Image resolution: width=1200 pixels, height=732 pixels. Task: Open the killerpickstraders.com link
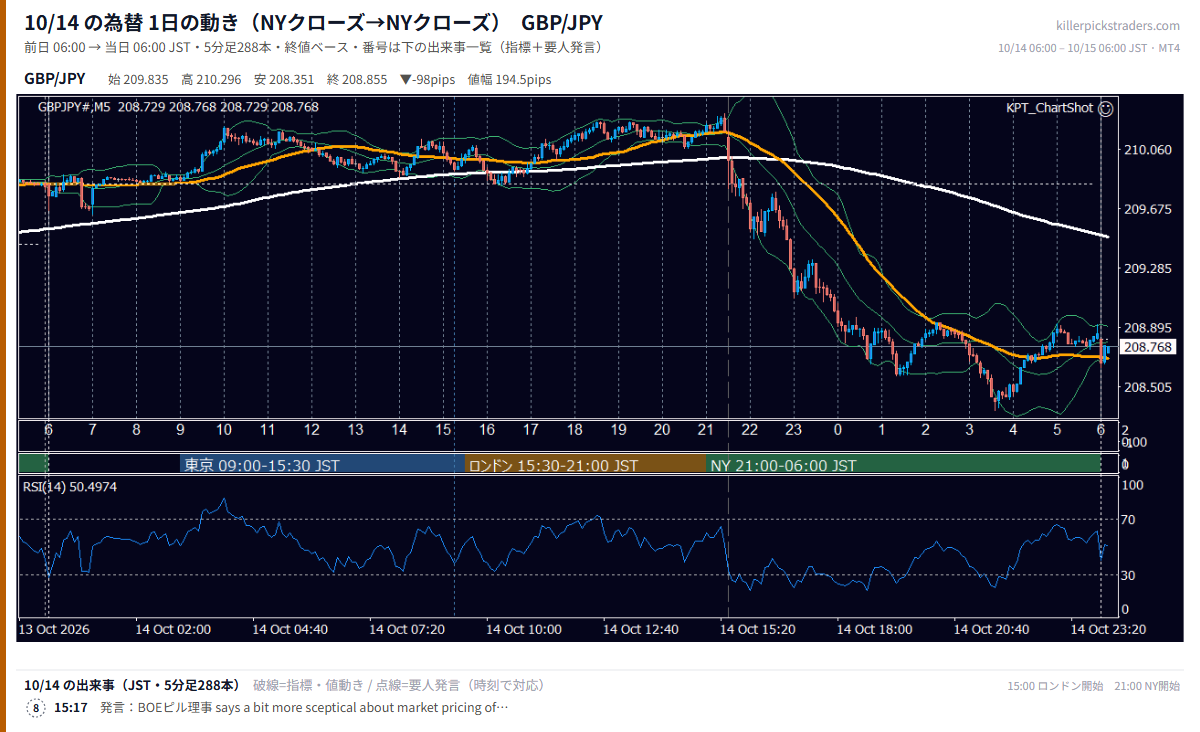(1117, 26)
